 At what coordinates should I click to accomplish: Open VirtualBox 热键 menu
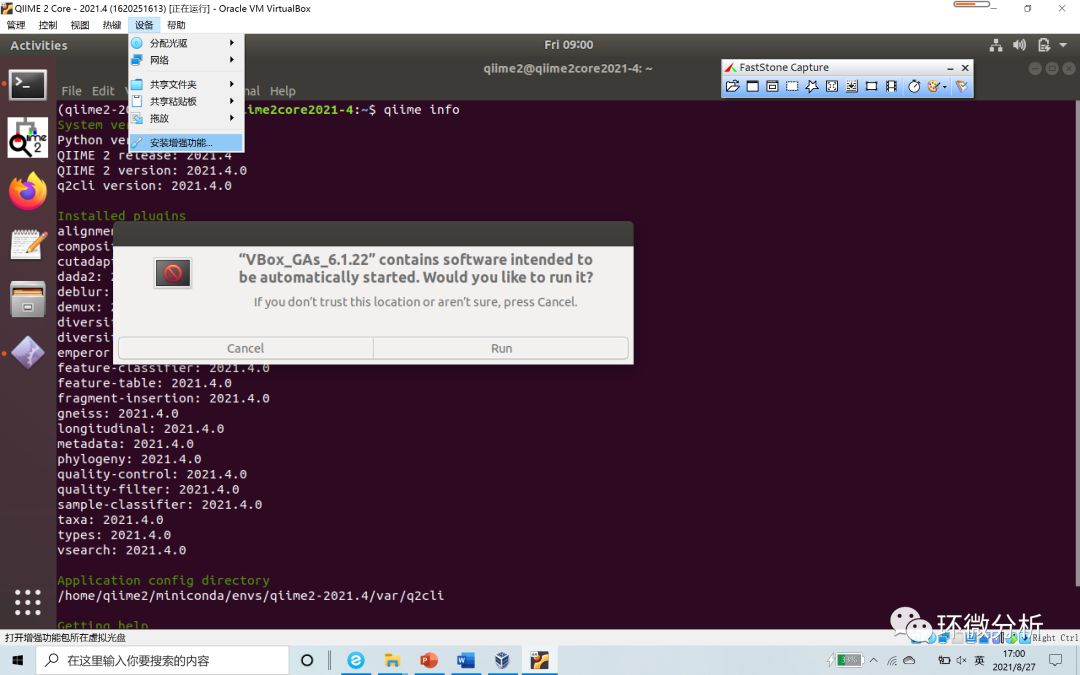(112, 25)
